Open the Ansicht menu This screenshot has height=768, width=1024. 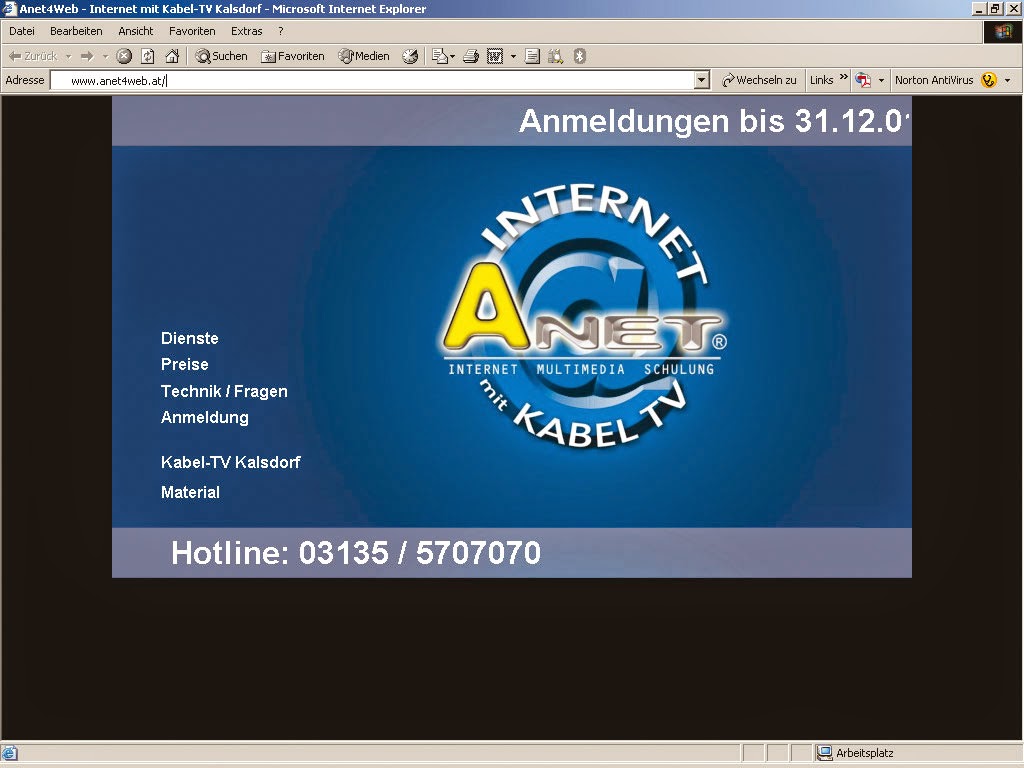pos(136,31)
